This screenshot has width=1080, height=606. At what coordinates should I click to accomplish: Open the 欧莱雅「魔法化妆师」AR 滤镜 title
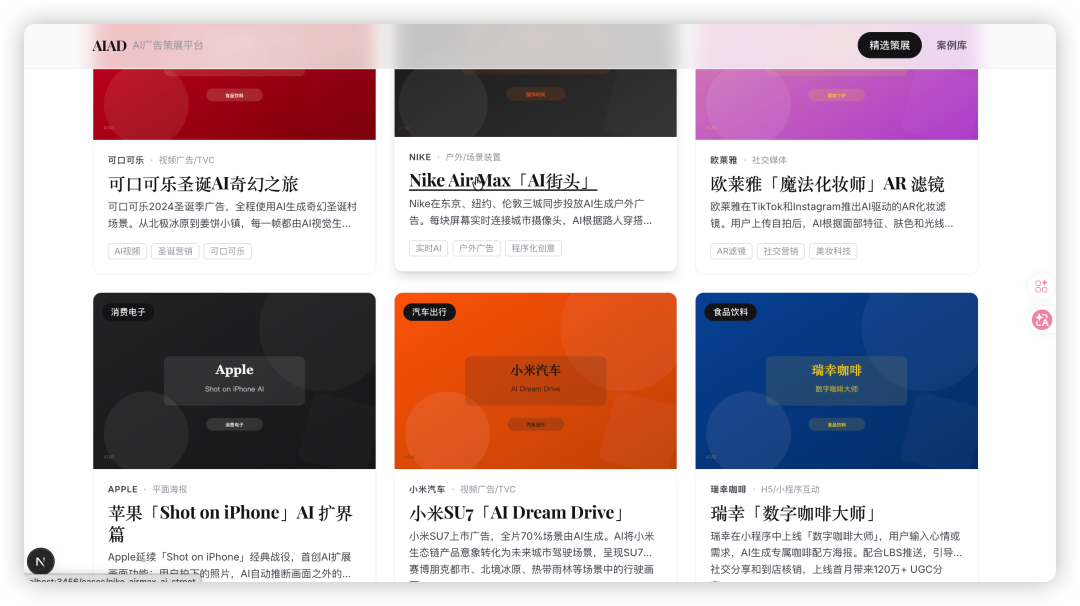[827, 184]
